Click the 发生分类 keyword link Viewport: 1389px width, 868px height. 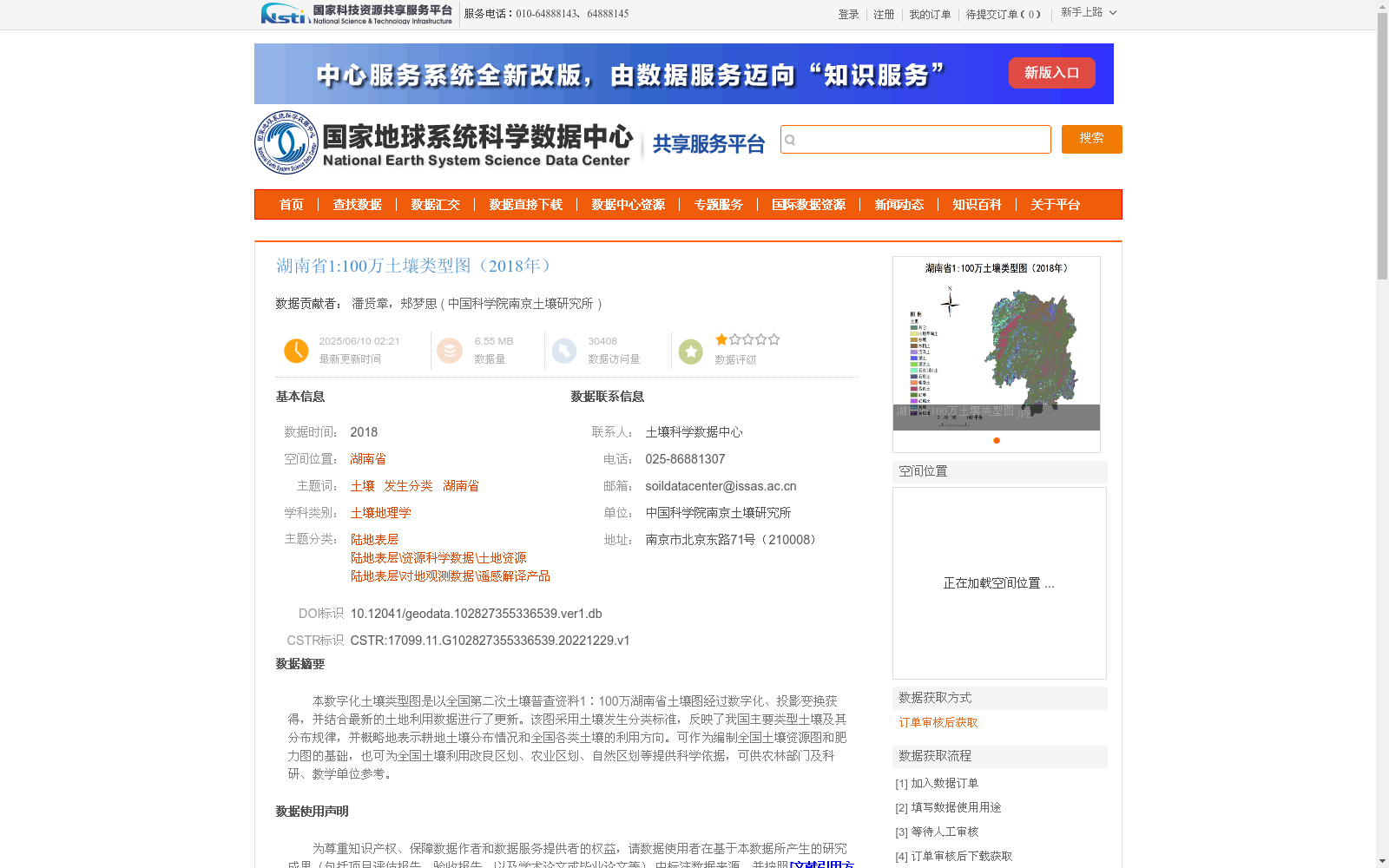[x=409, y=486]
